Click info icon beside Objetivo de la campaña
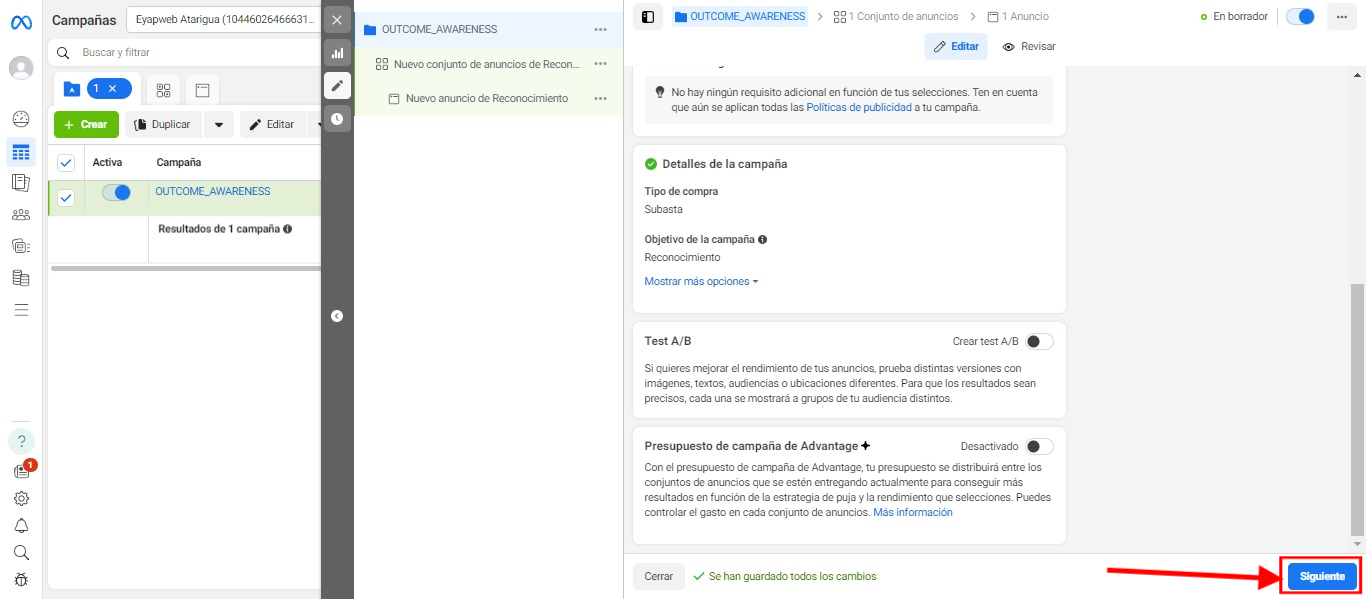The width and height of the screenshot is (1366, 599). (763, 240)
